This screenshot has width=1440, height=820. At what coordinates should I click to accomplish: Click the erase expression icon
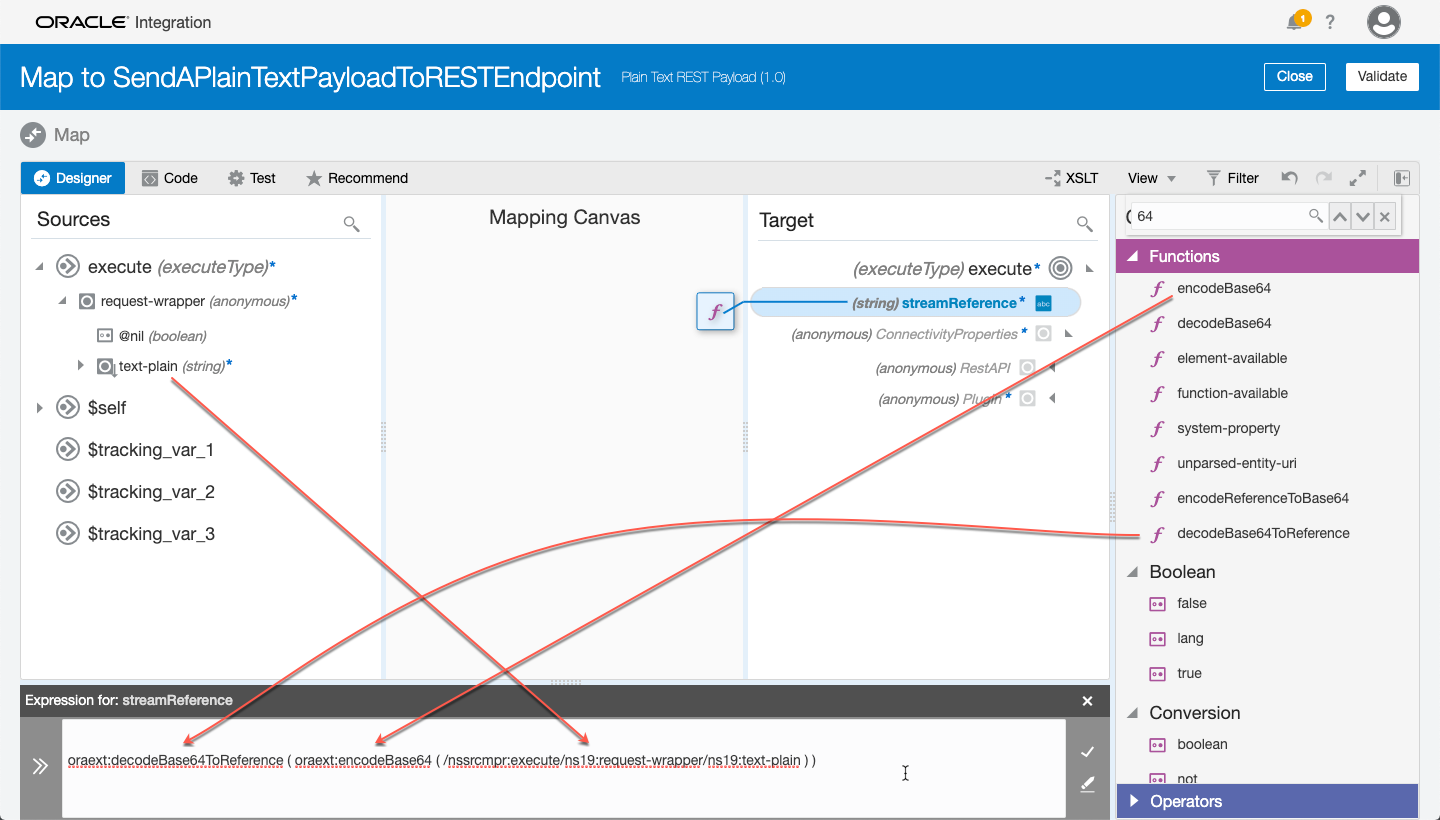[1088, 785]
